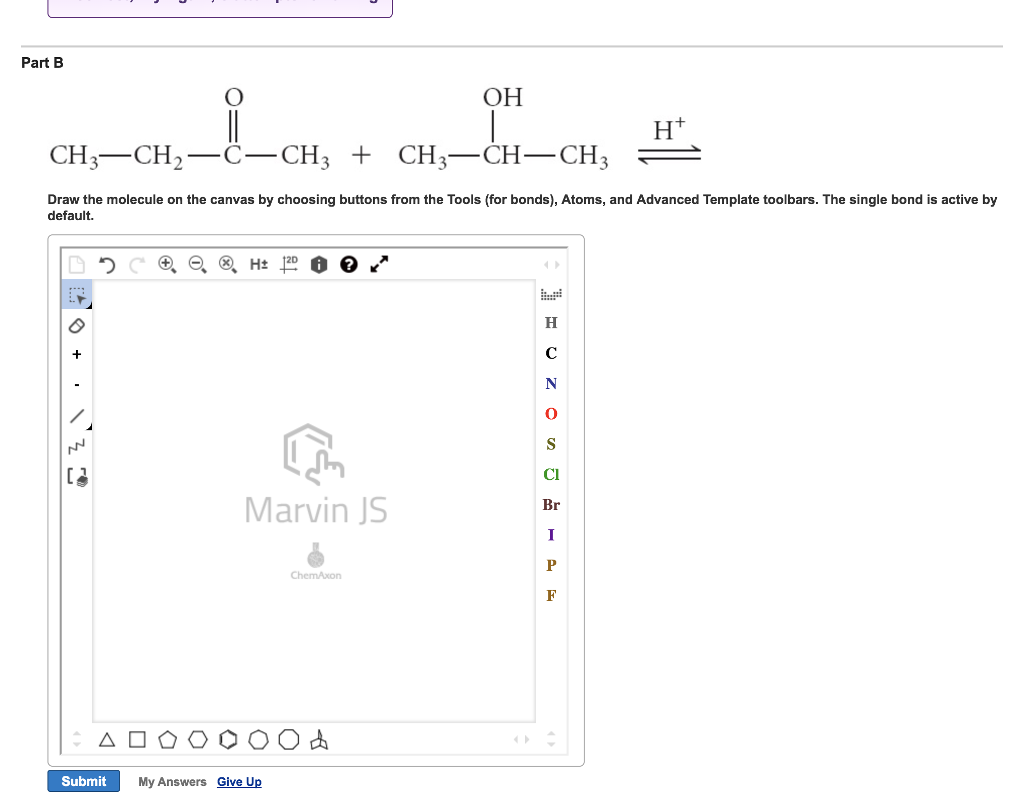The height and width of the screenshot is (793, 1024).
Task: Select the chain bond tool
Action: [x=77, y=444]
